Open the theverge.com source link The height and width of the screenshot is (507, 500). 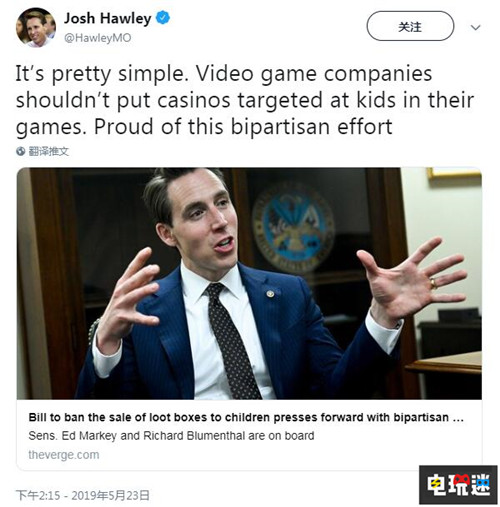click(64, 455)
